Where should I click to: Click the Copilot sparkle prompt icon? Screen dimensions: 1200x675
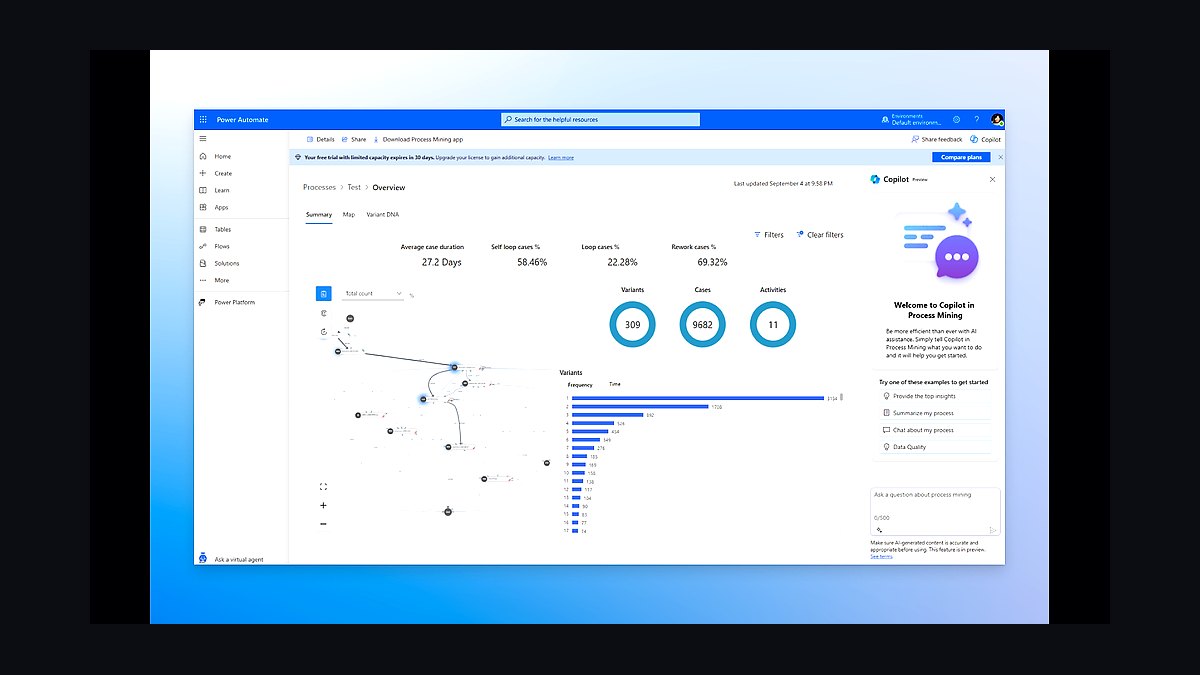pyautogui.click(x=879, y=530)
